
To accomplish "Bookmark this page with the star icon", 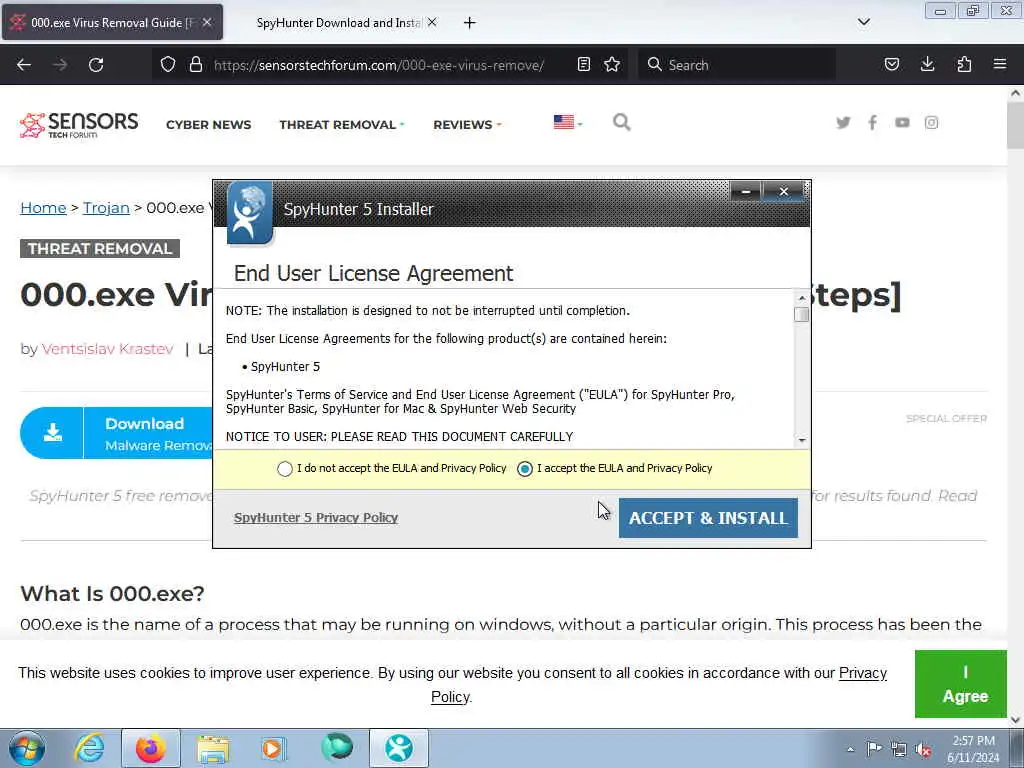I will pos(612,65).
